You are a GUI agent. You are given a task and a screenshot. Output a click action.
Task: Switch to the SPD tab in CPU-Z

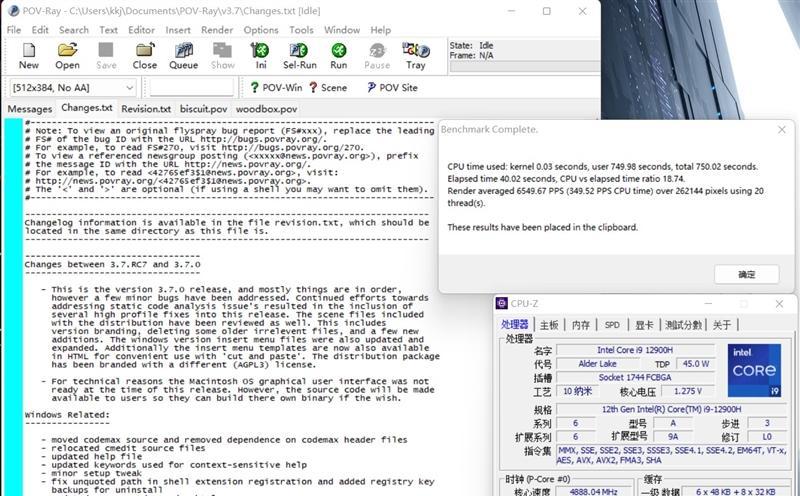(x=612, y=325)
